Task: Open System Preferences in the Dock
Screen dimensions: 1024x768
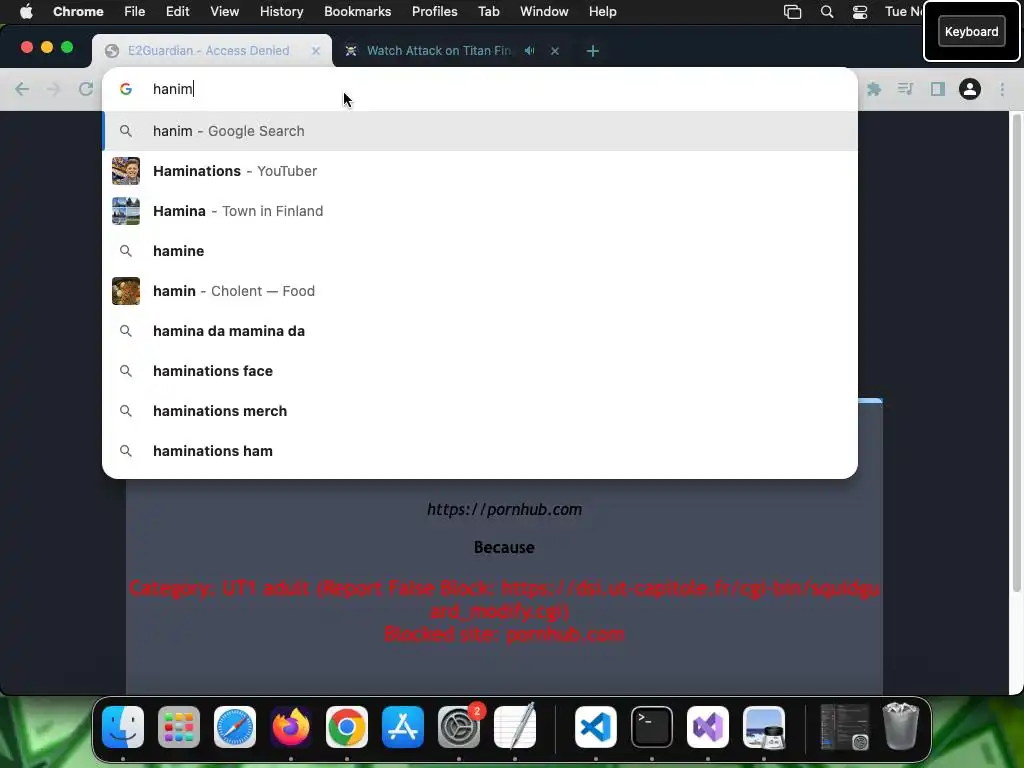Action: (x=459, y=727)
